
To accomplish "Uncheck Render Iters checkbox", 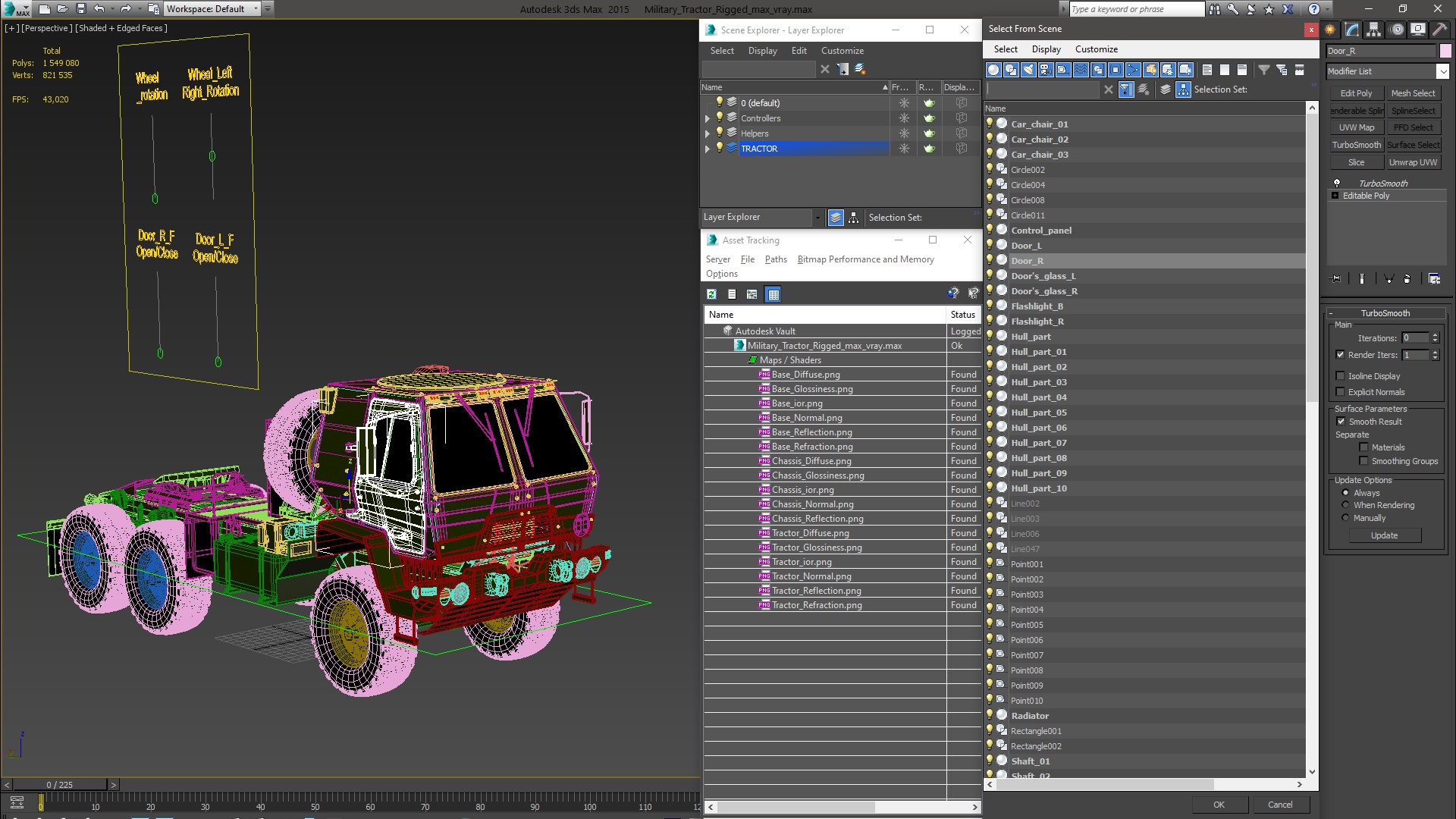I will 1340,355.
